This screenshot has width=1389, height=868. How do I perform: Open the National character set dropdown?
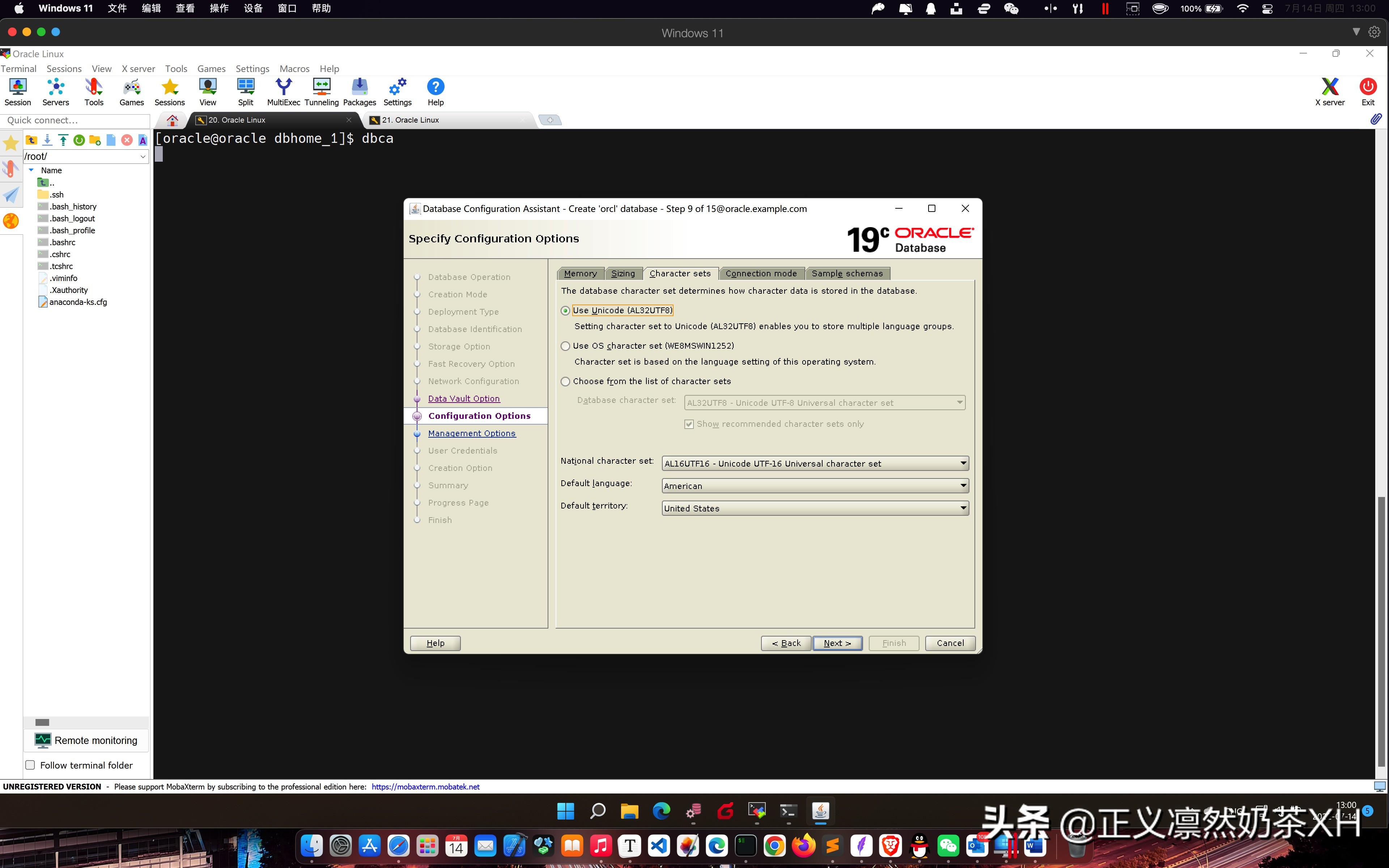tap(963, 463)
